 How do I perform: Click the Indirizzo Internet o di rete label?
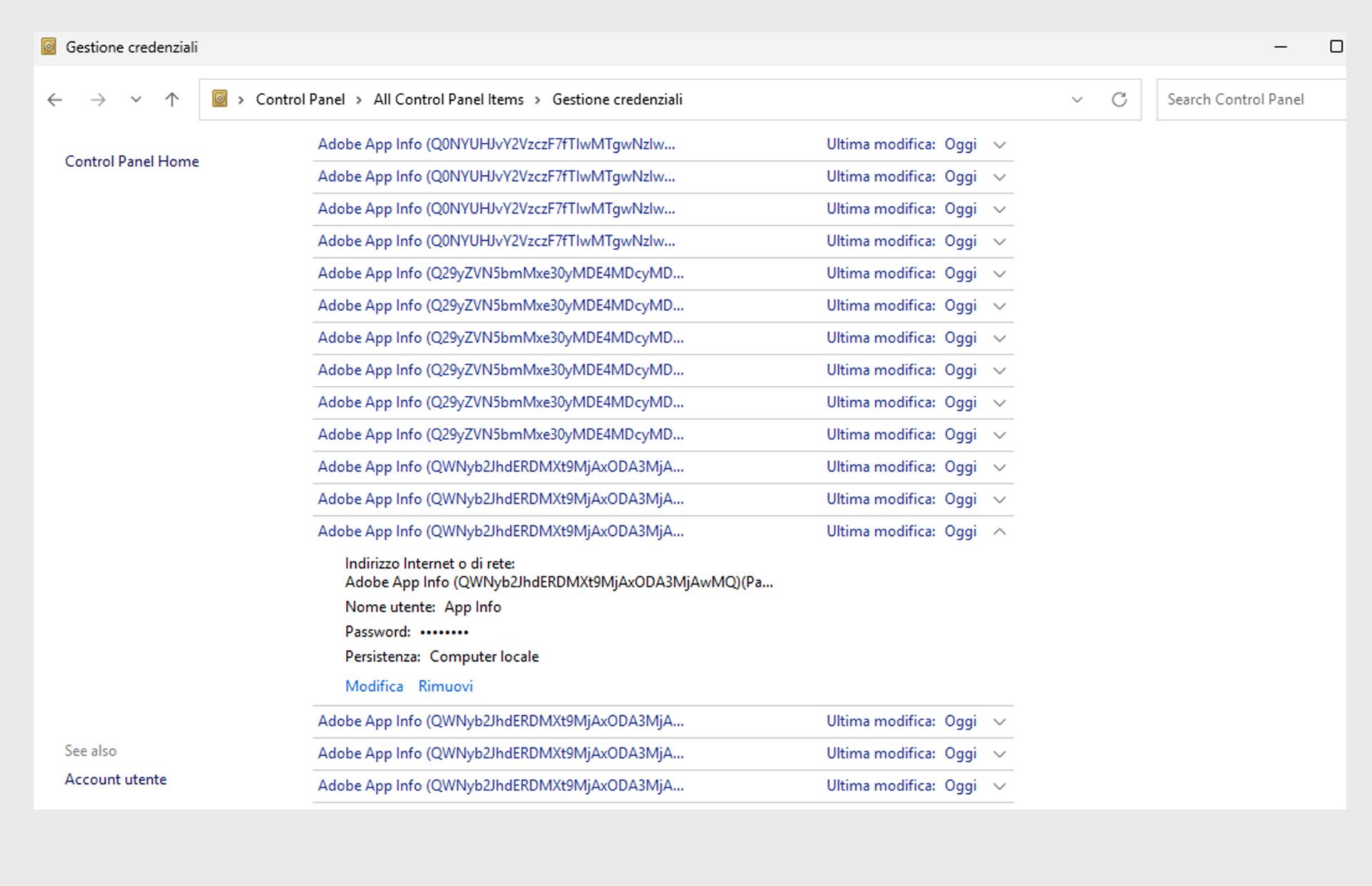429,564
